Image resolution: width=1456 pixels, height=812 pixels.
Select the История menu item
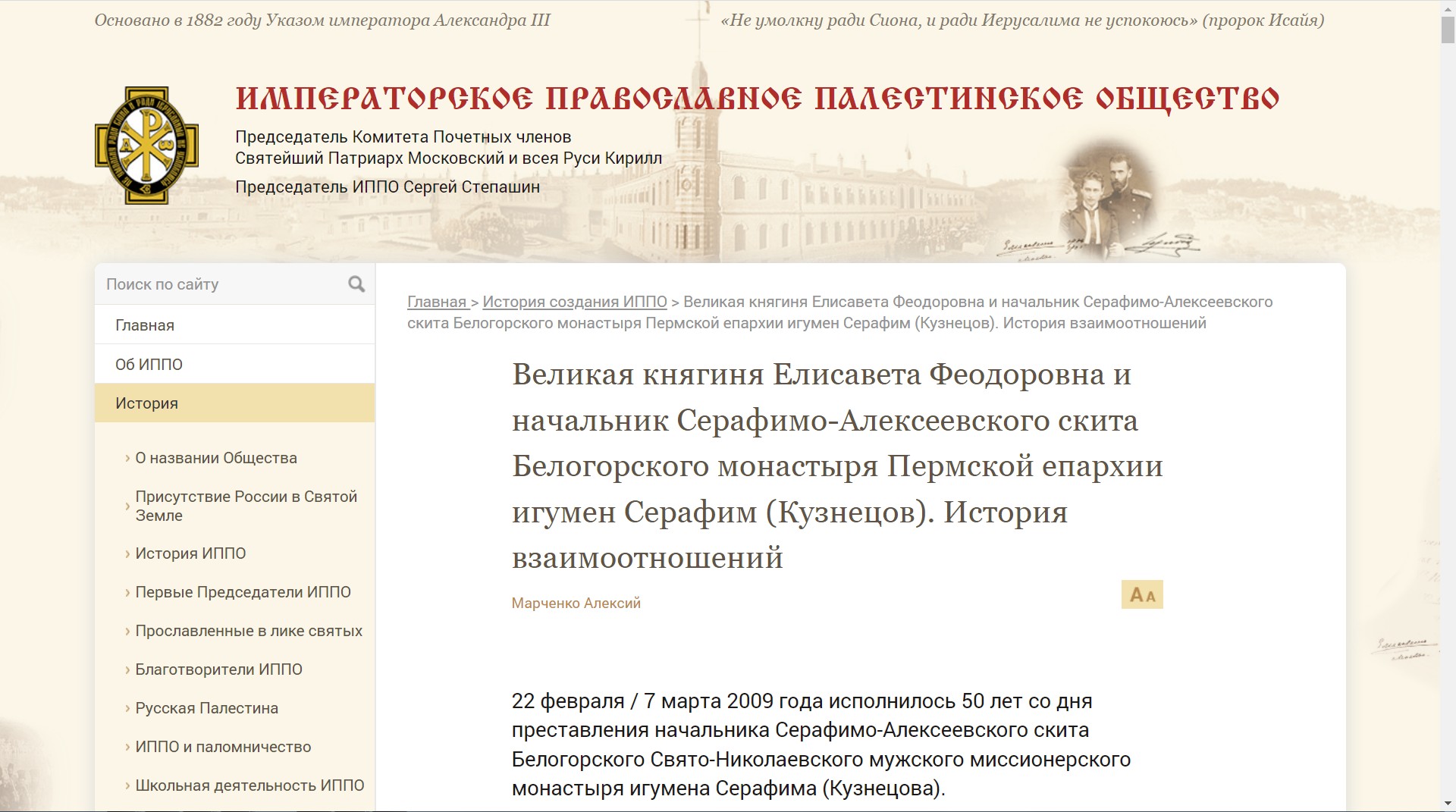point(234,403)
